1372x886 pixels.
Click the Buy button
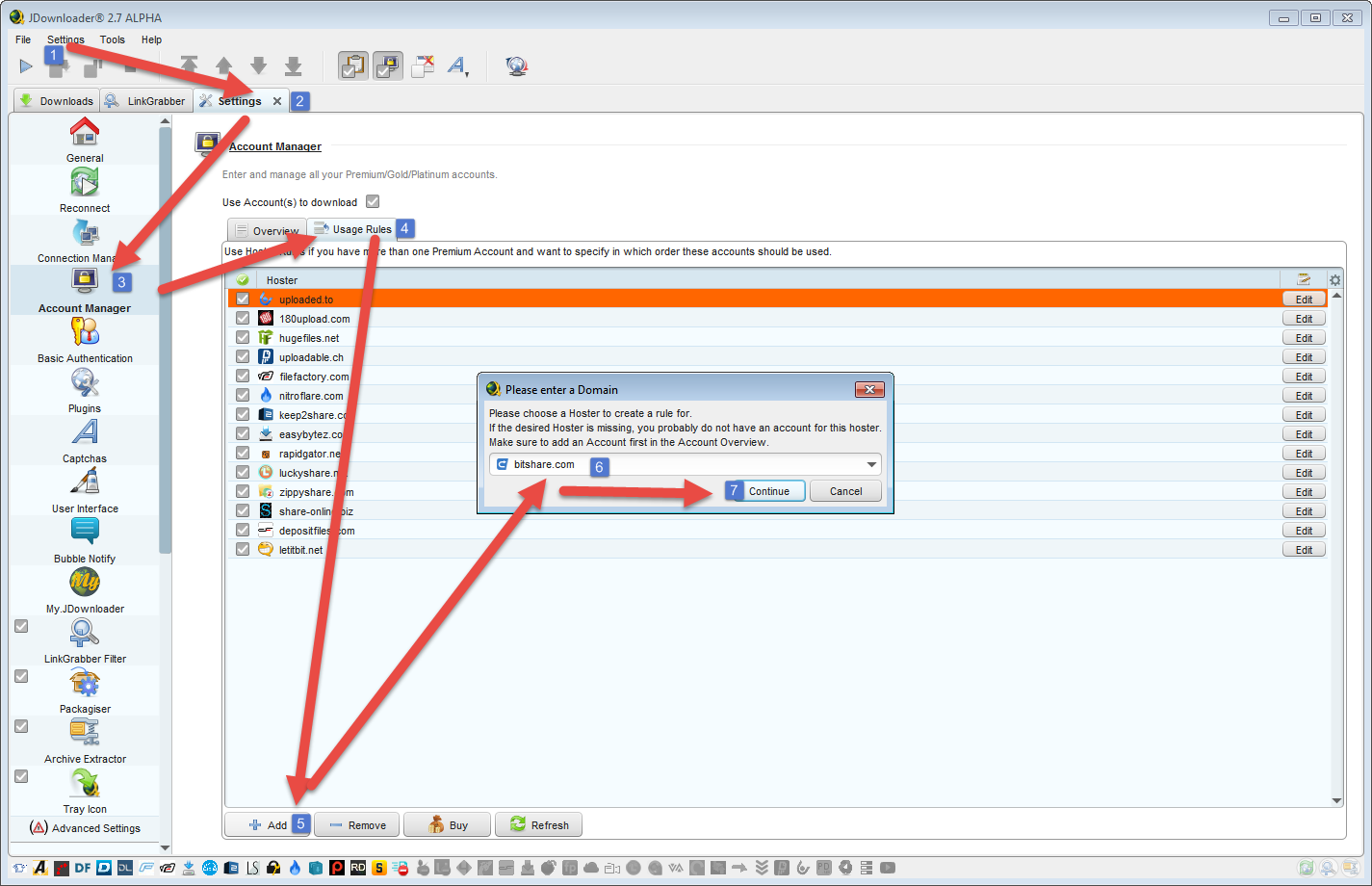(x=447, y=825)
